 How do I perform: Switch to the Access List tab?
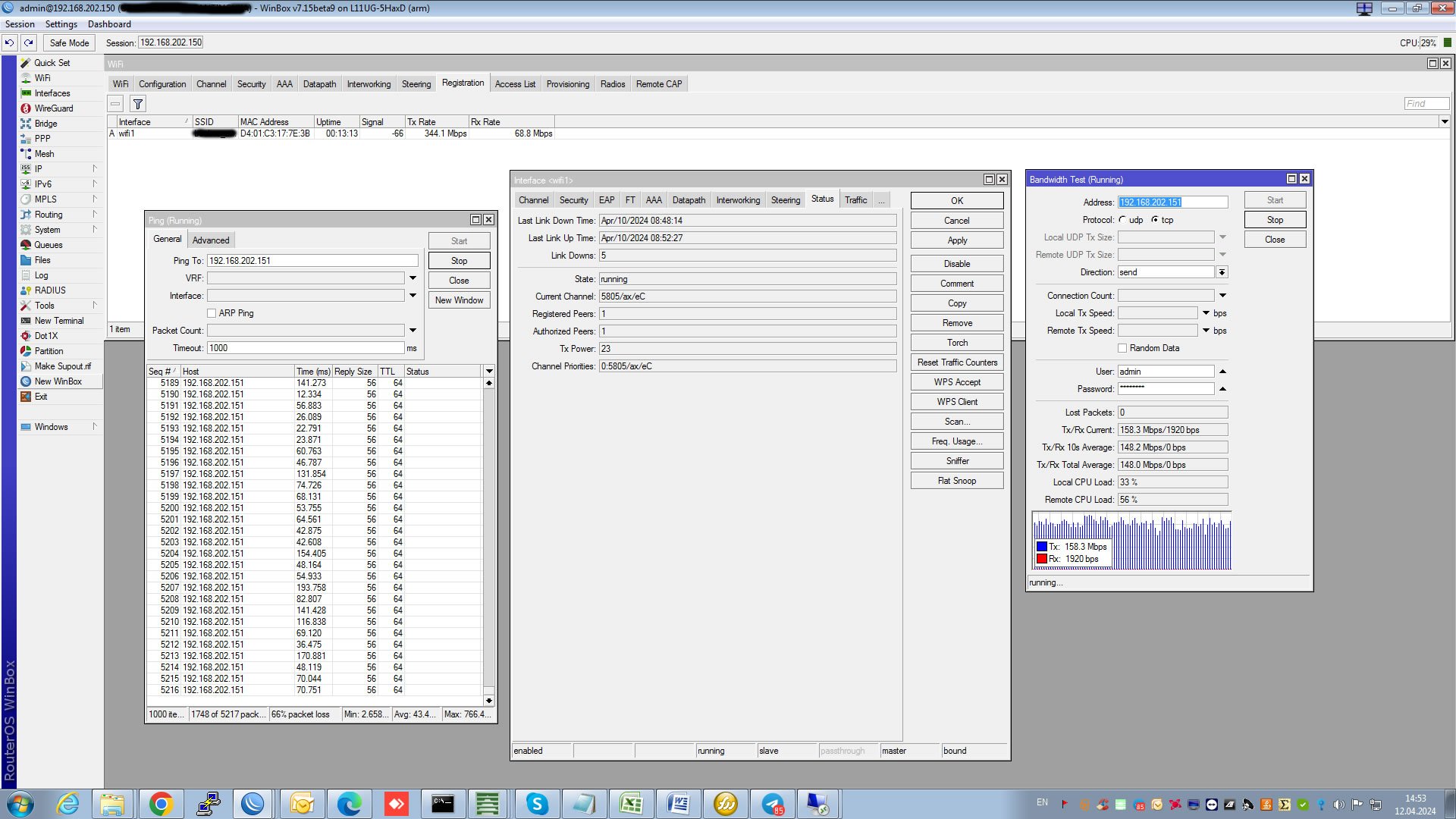tap(515, 84)
